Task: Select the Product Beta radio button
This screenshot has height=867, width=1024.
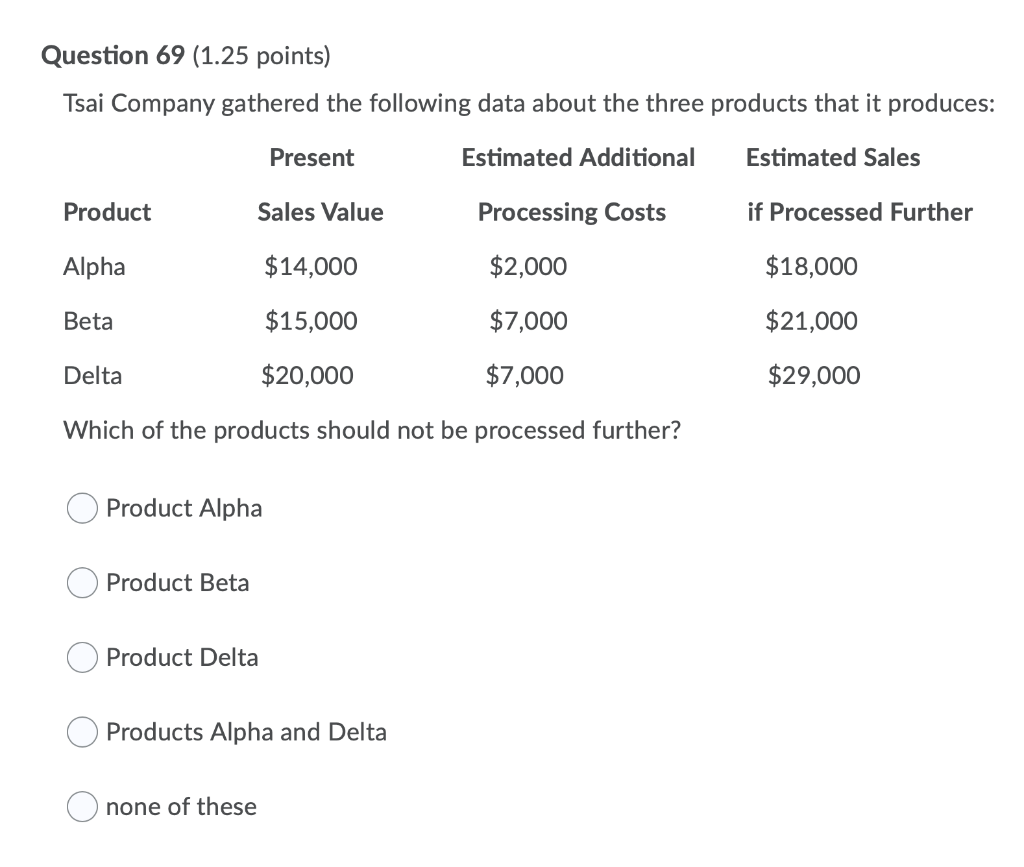Action: (82, 582)
